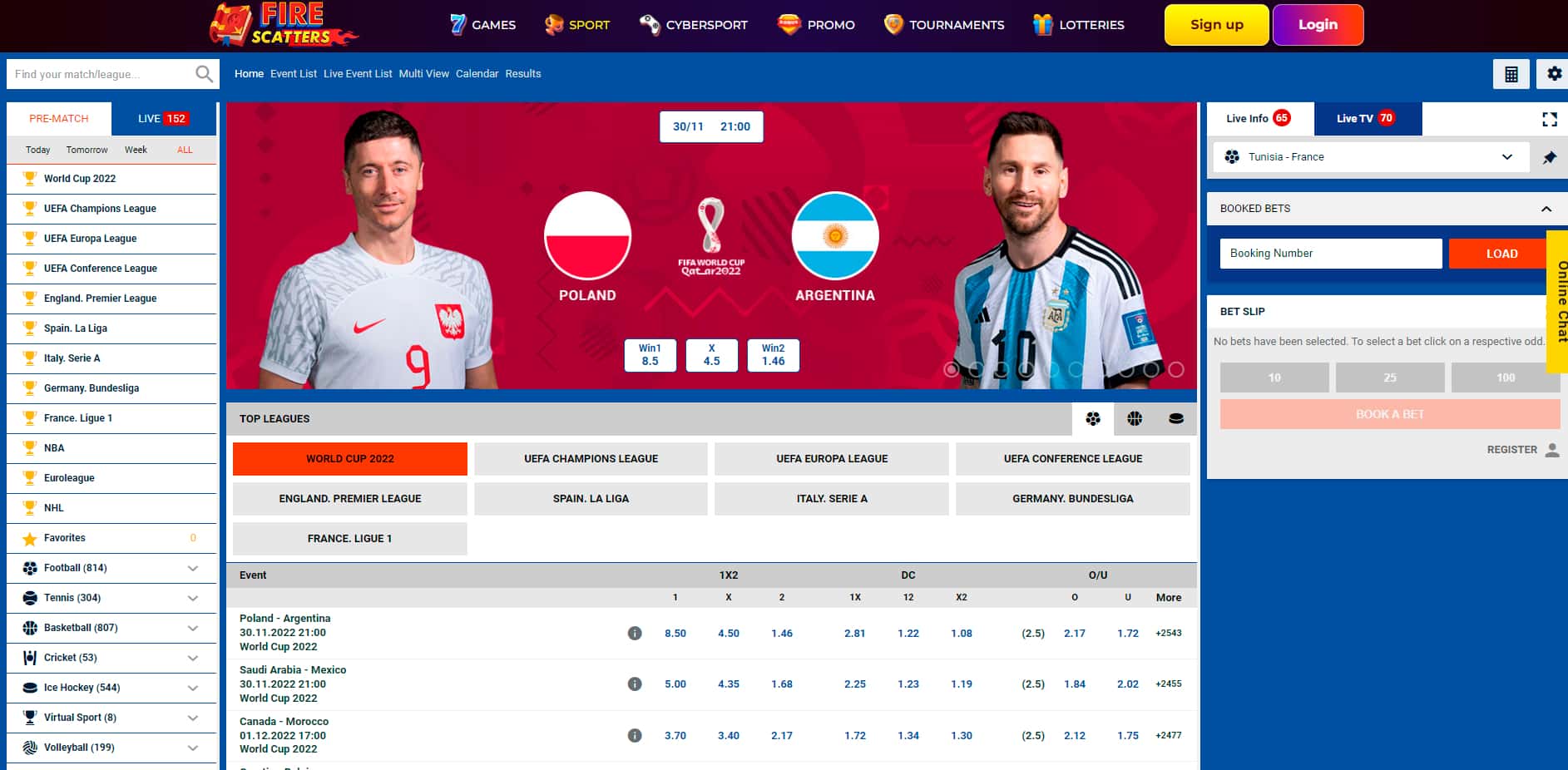1568x770 pixels.
Task: Click the Football sport icon in sidebar
Action: (30, 568)
